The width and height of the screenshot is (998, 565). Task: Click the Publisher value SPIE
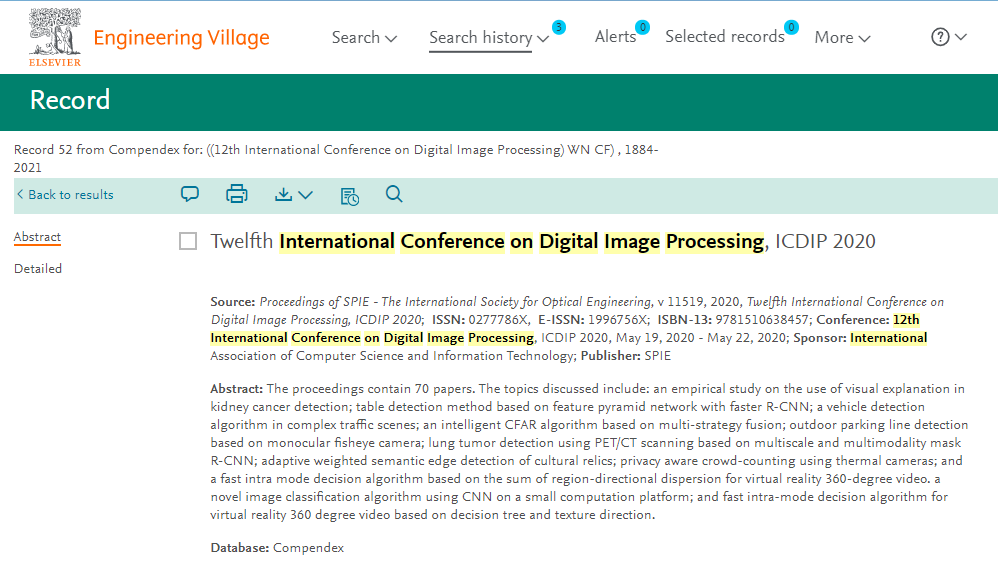pos(657,356)
